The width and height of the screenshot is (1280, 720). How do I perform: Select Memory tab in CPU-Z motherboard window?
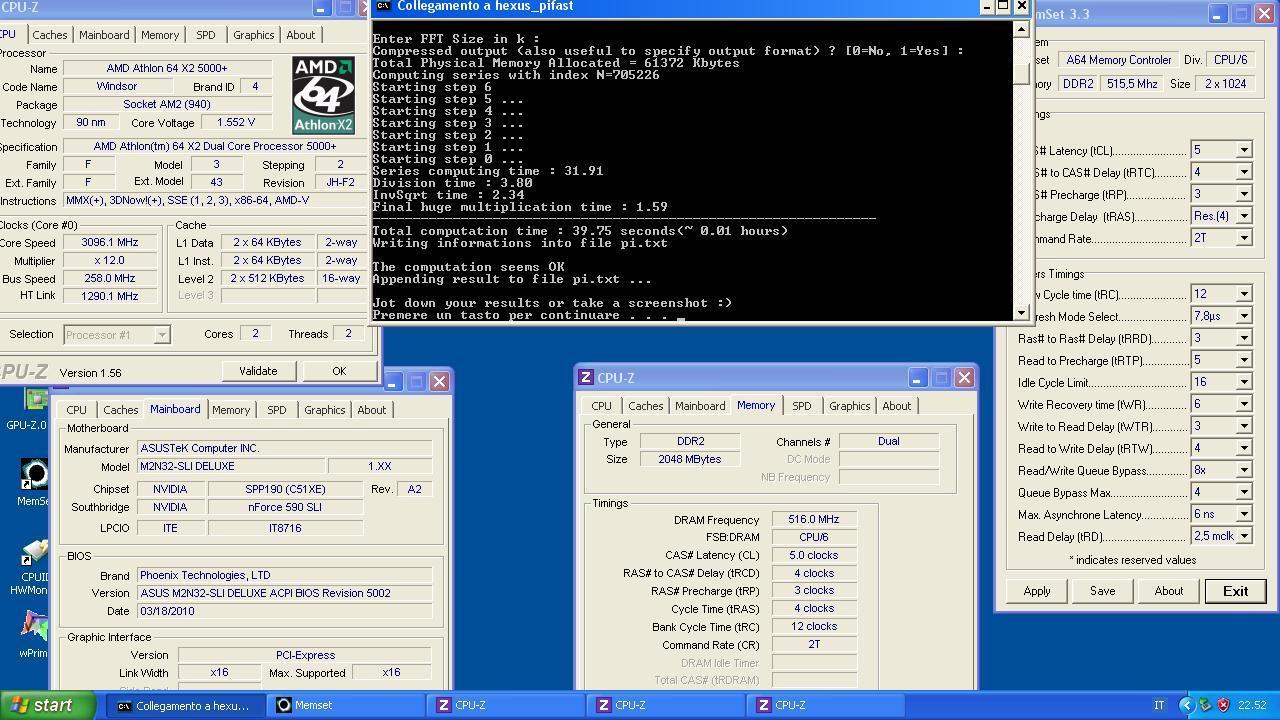point(230,410)
